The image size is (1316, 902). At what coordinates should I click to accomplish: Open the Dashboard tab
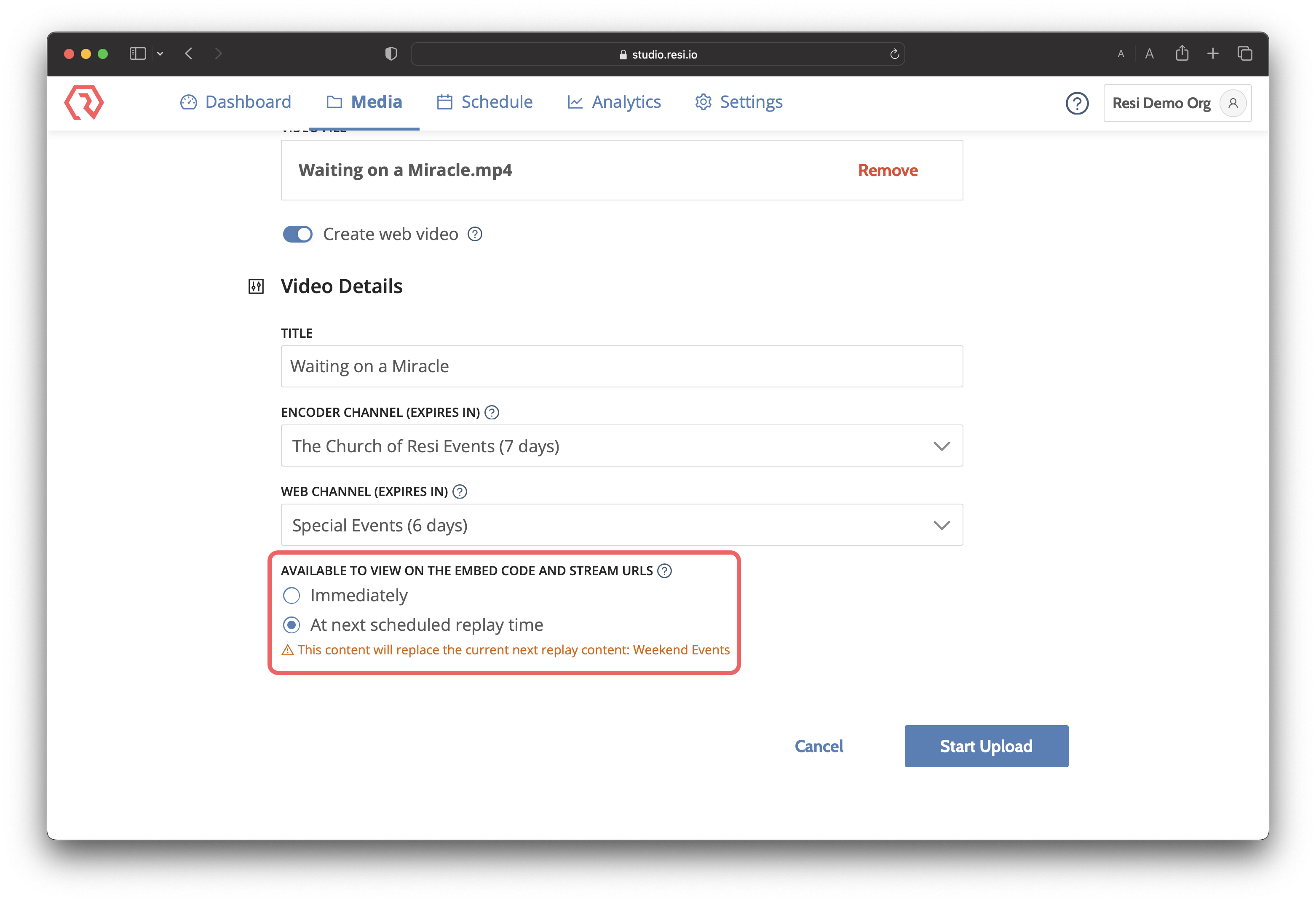(x=235, y=102)
